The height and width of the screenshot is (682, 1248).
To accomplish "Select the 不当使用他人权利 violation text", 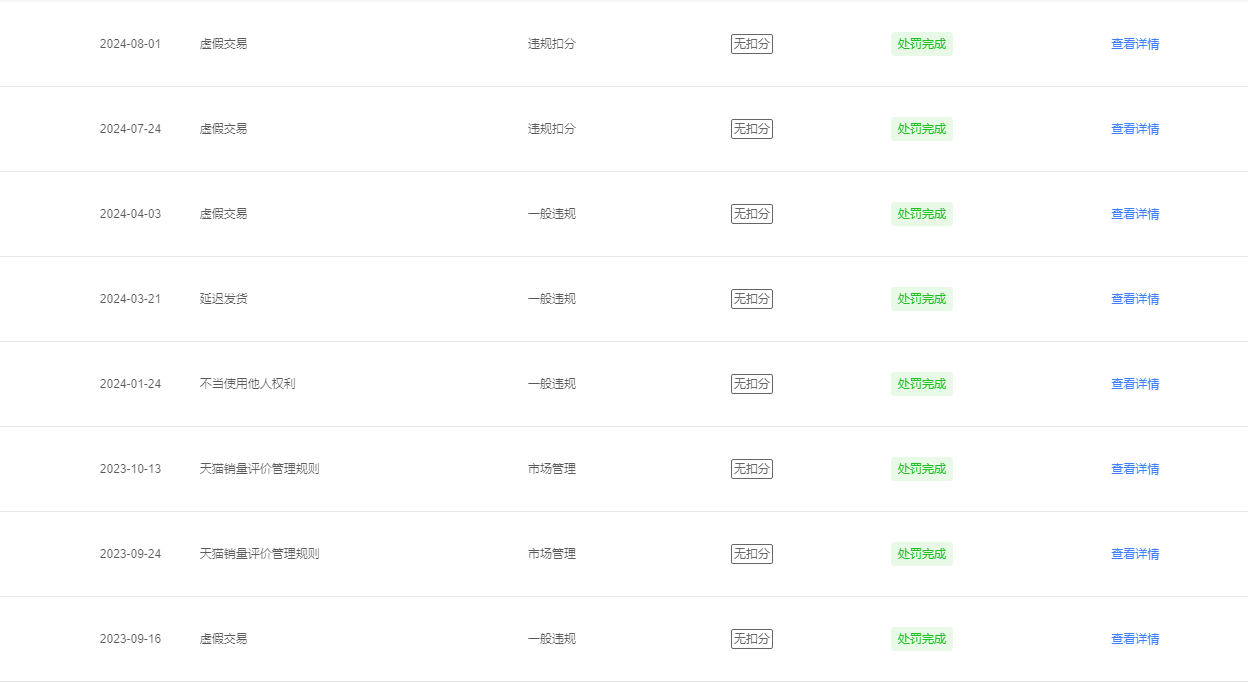I will tap(248, 384).
